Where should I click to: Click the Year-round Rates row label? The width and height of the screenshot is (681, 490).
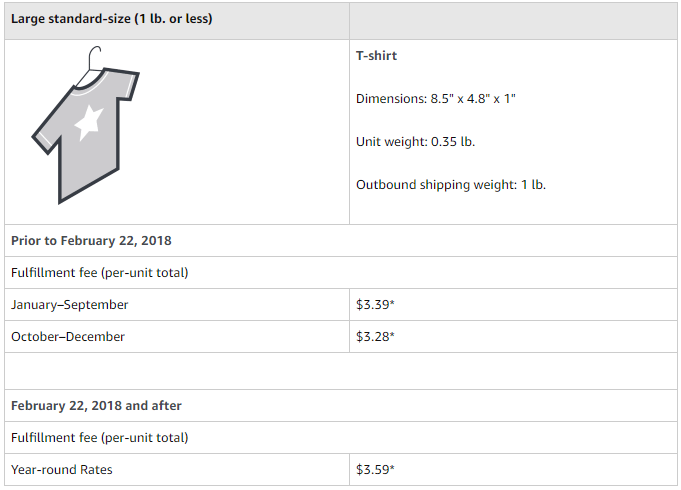pyautogui.click(x=62, y=470)
